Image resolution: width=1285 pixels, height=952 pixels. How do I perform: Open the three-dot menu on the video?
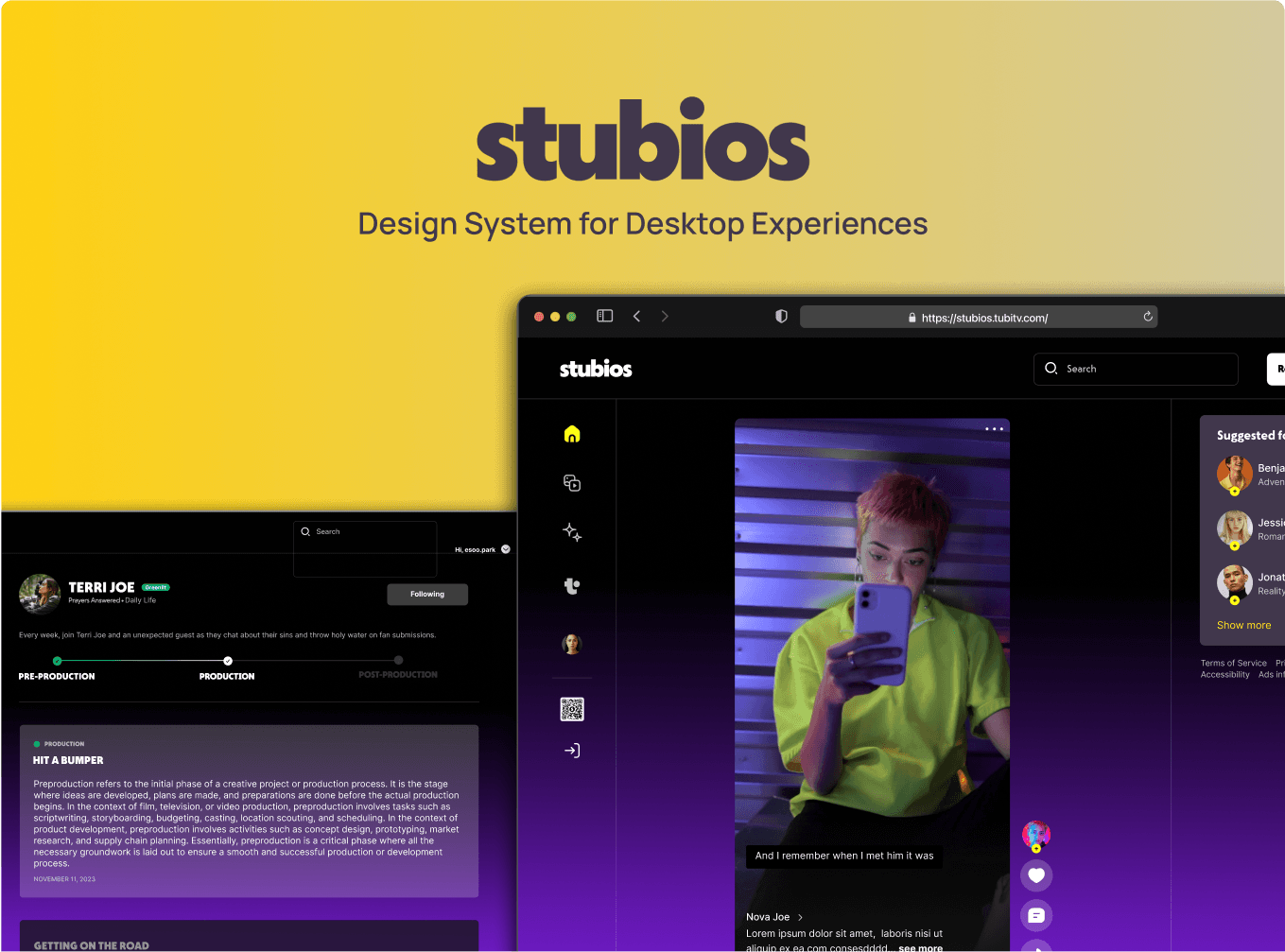[994, 429]
